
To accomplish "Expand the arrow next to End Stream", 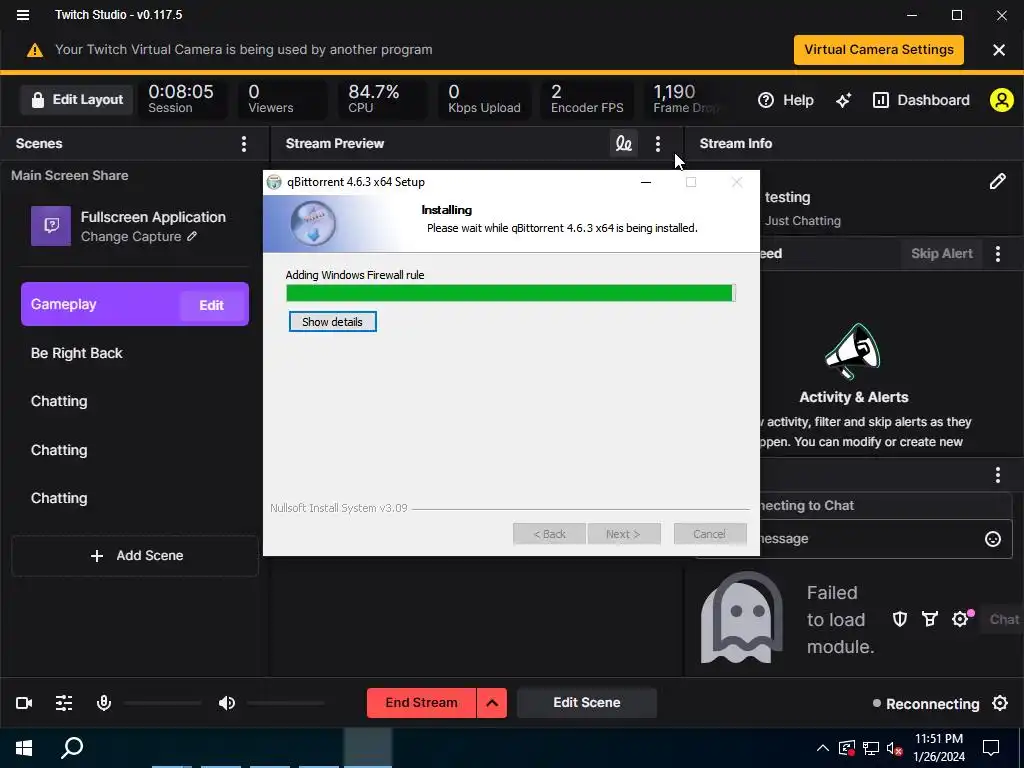I will [x=492, y=703].
